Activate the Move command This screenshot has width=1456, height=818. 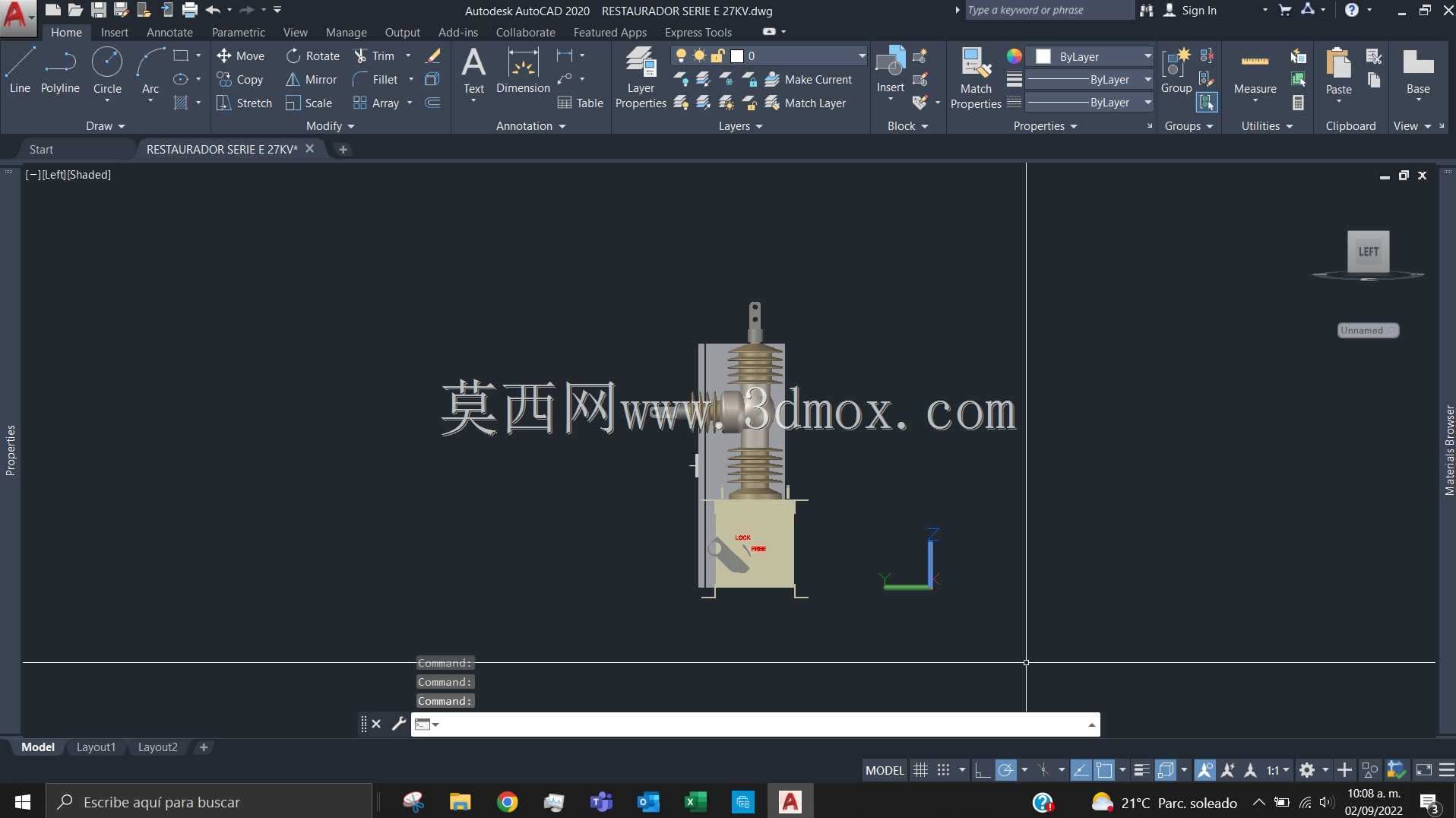[241, 55]
